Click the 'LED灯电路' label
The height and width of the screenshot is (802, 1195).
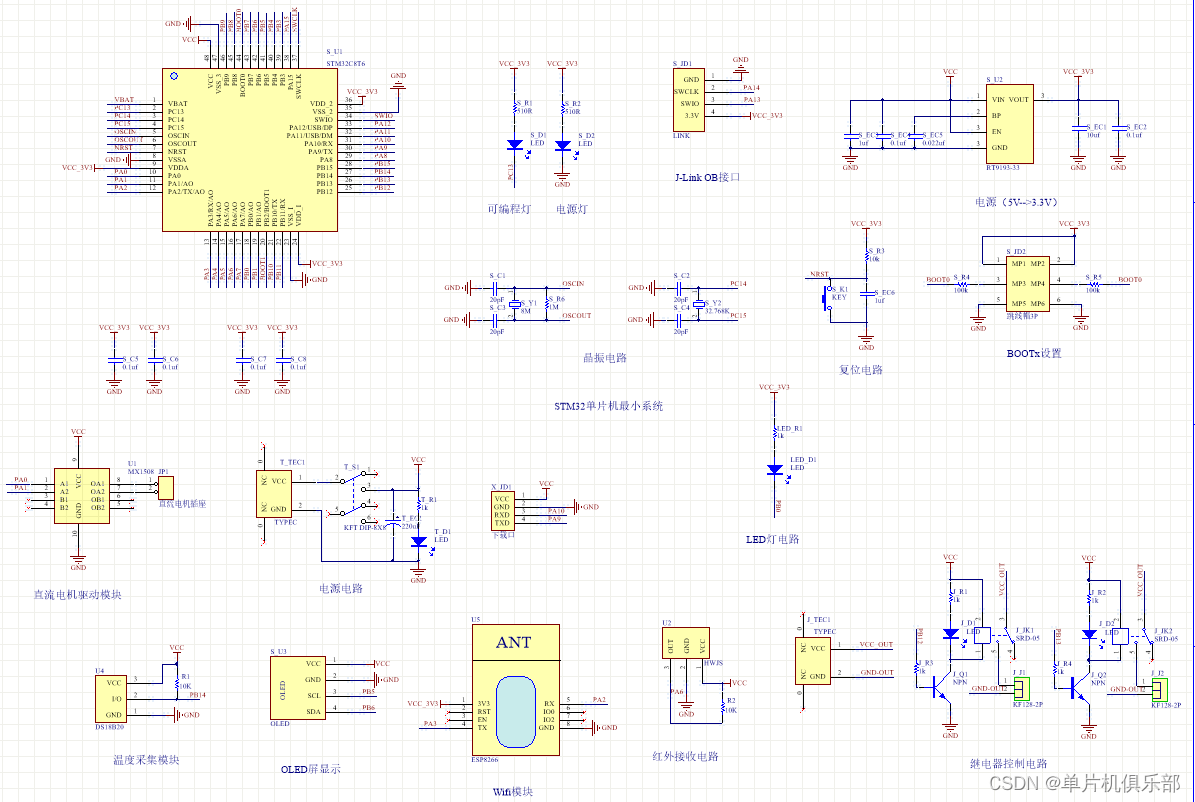772,539
